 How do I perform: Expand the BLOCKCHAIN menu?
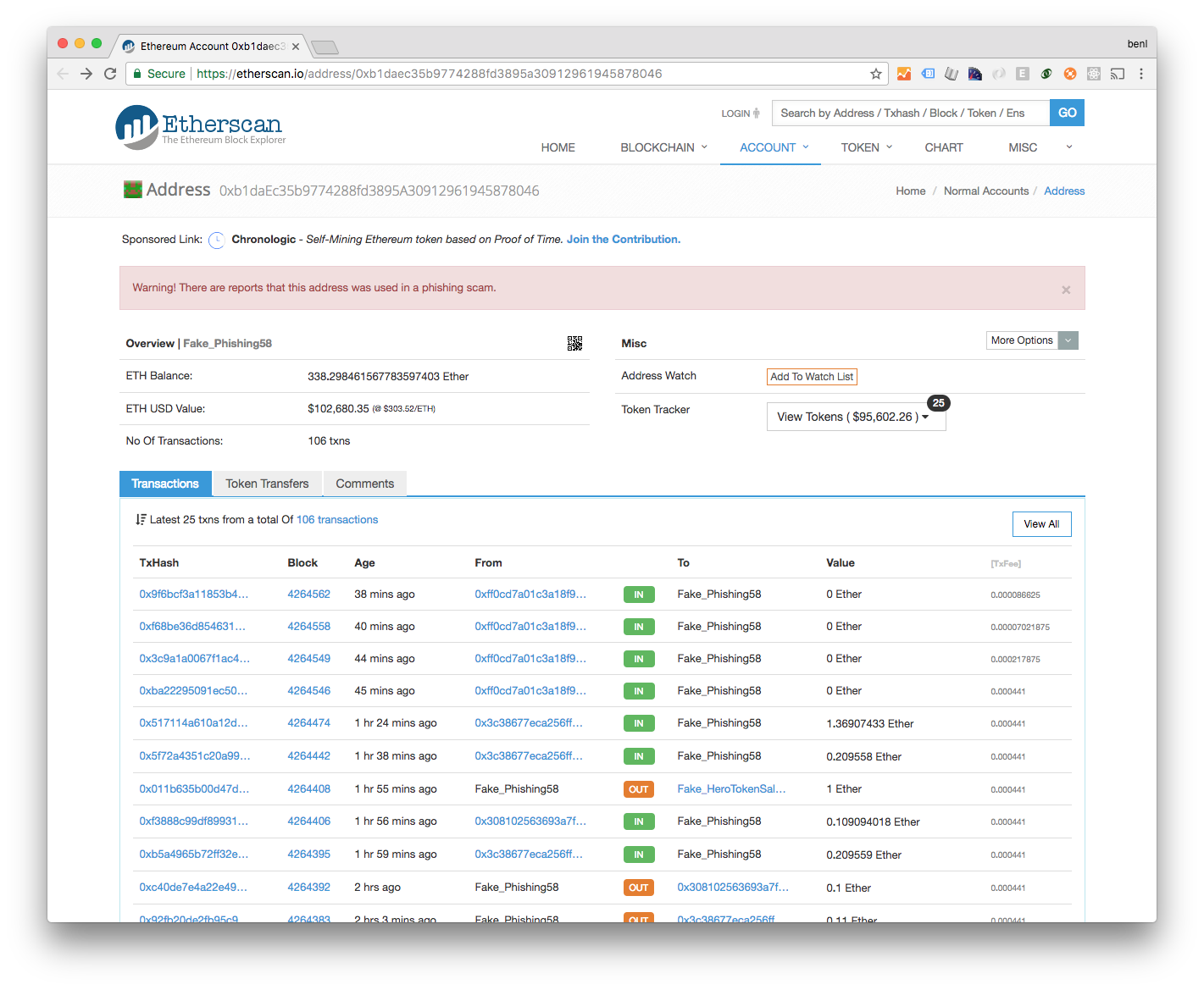pyautogui.click(x=663, y=147)
